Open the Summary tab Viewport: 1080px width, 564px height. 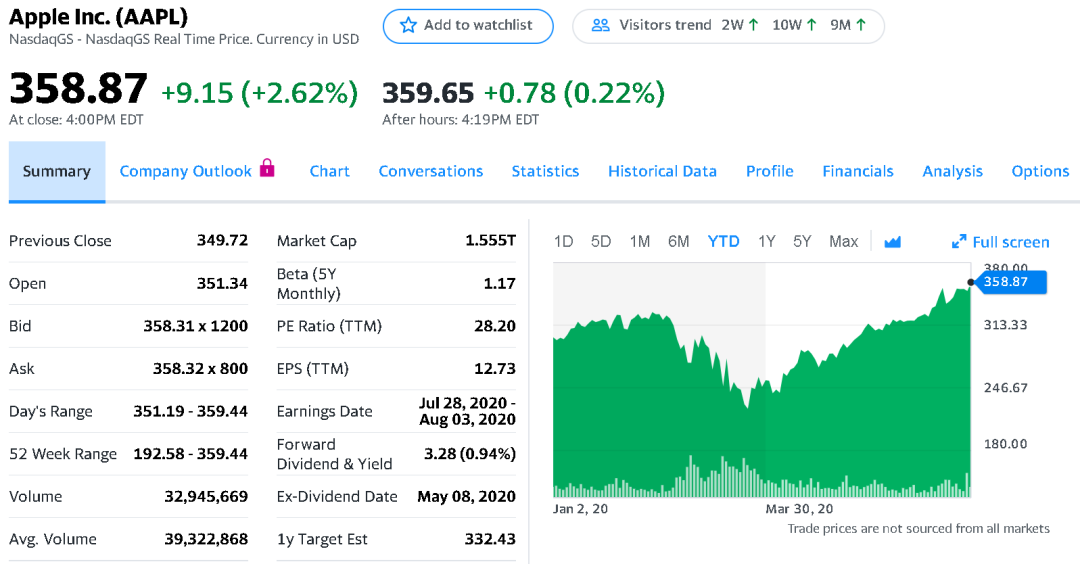point(56,171)
